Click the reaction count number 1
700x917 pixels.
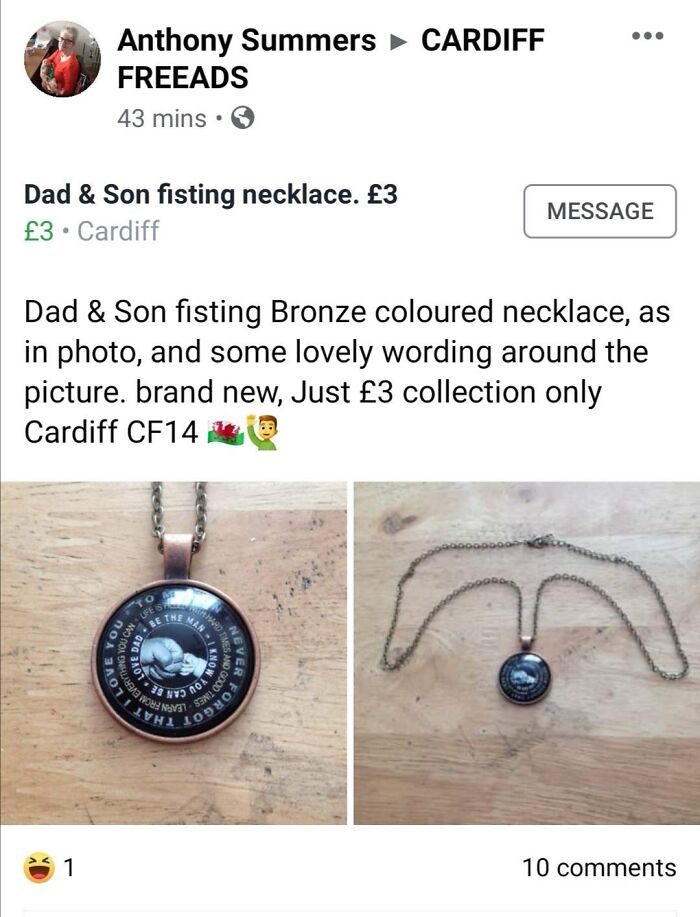tap(69, 868)
